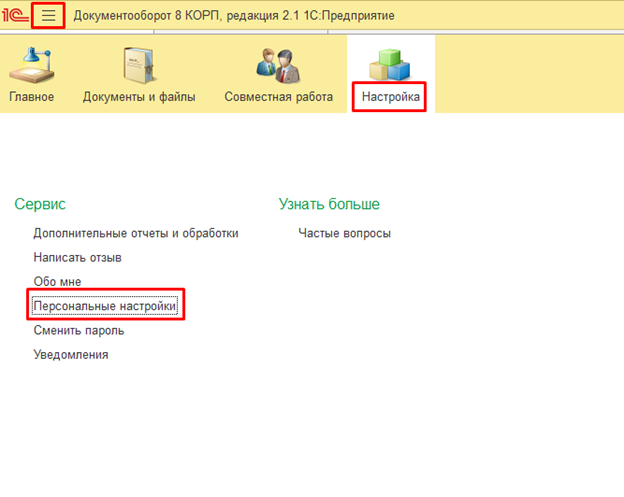Open Персональные настройки
The image size is (624, 497).
(x=105, y=306)
